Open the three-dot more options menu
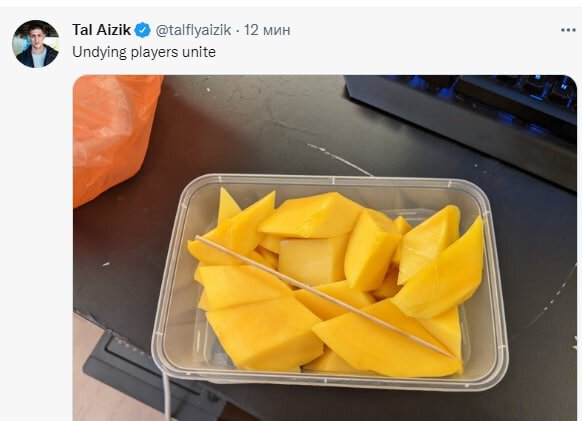This screenshot has width=582, height=421. 568,30
